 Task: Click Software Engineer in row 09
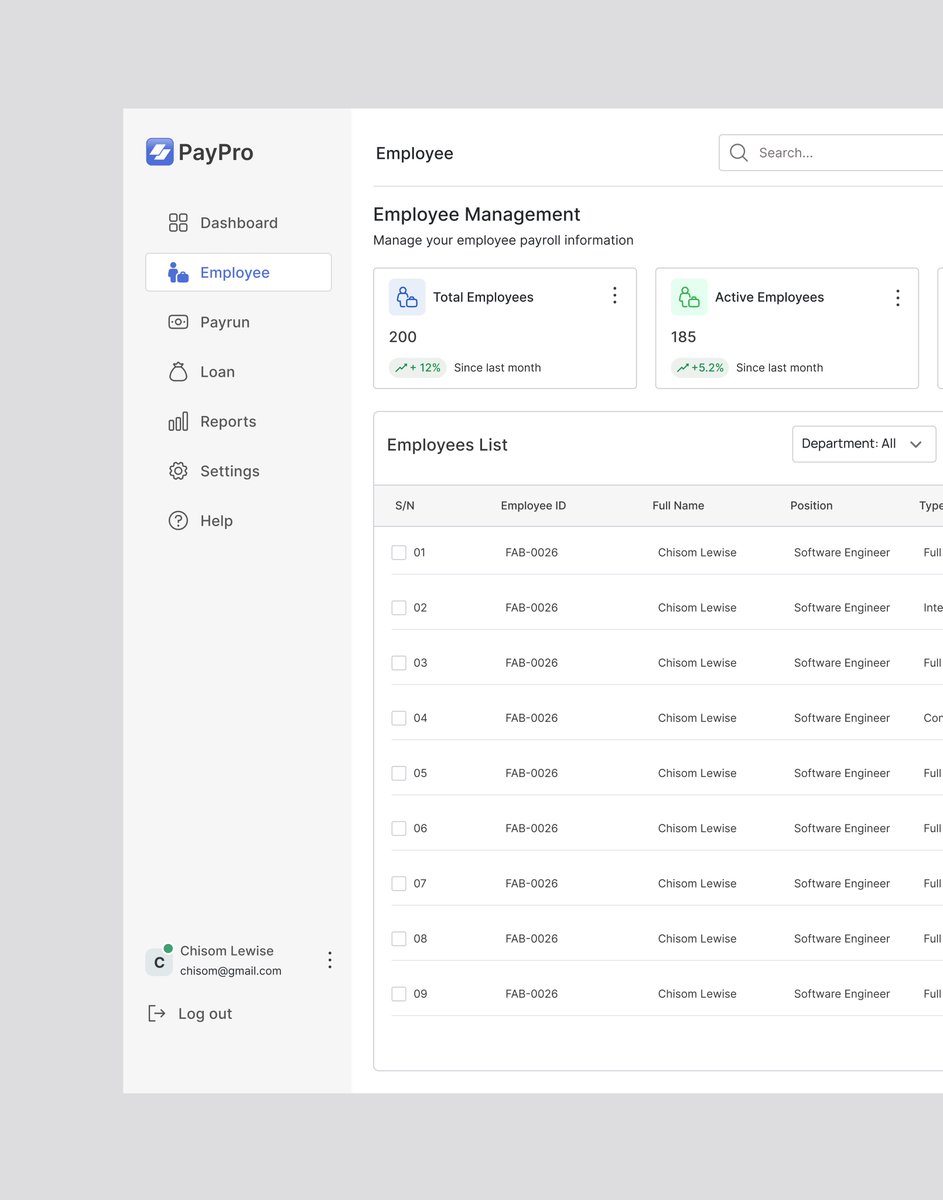(842, 994)
